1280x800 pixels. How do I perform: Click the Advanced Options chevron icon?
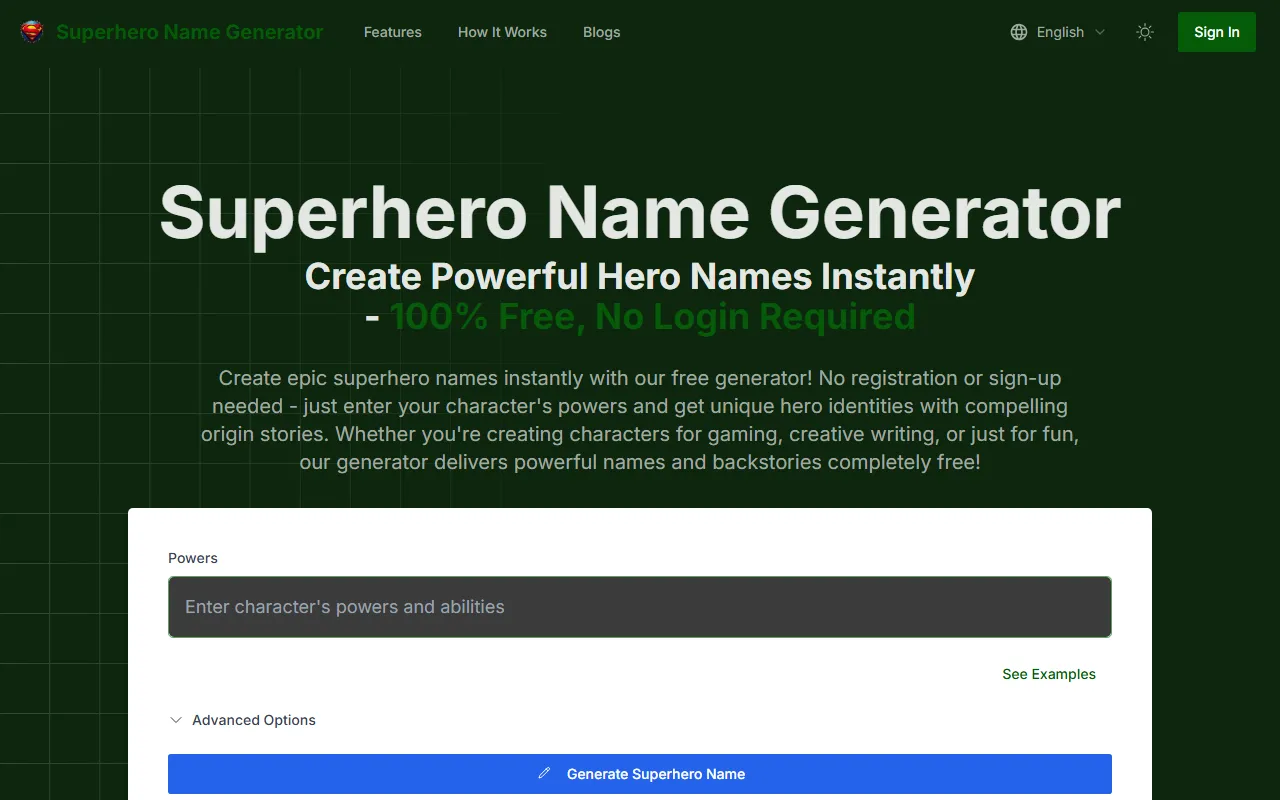click(x=176, y=720)
